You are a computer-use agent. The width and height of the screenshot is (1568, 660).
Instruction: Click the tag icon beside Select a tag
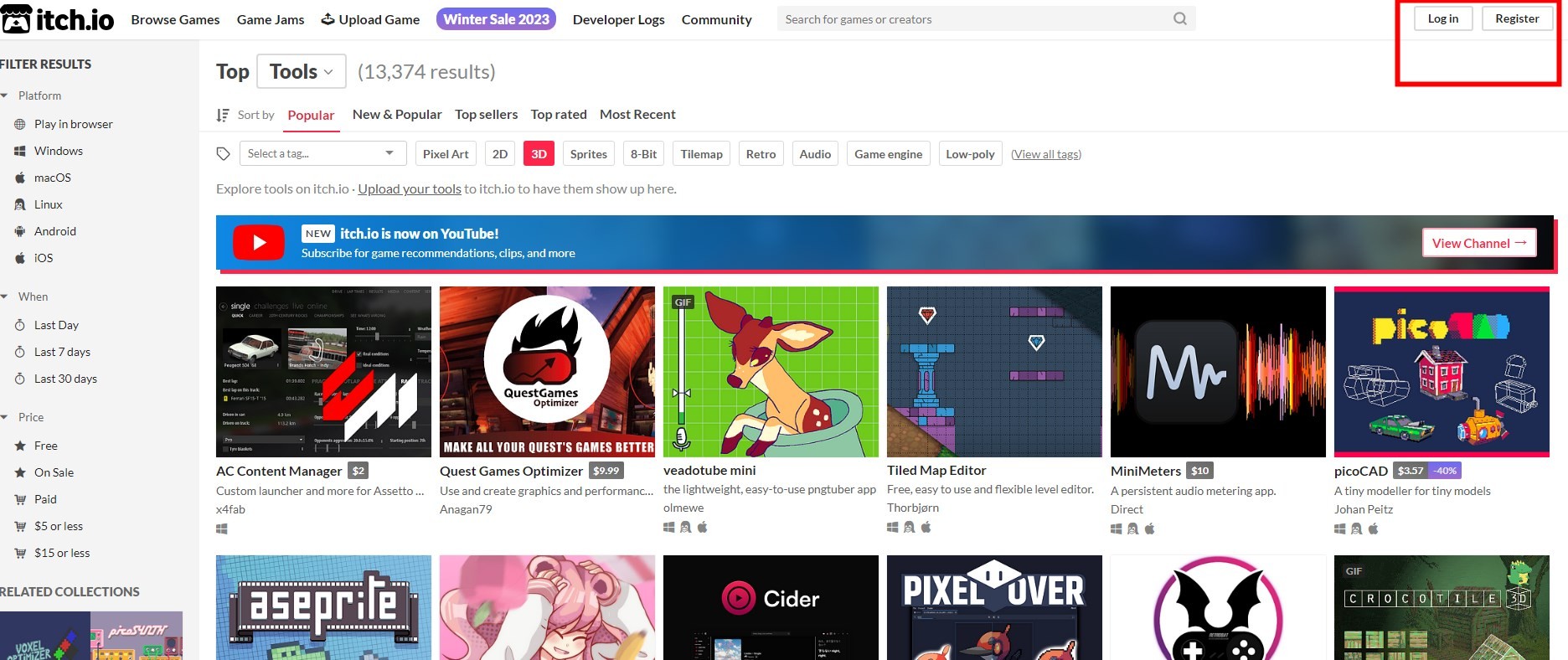[x=223, y=154]
